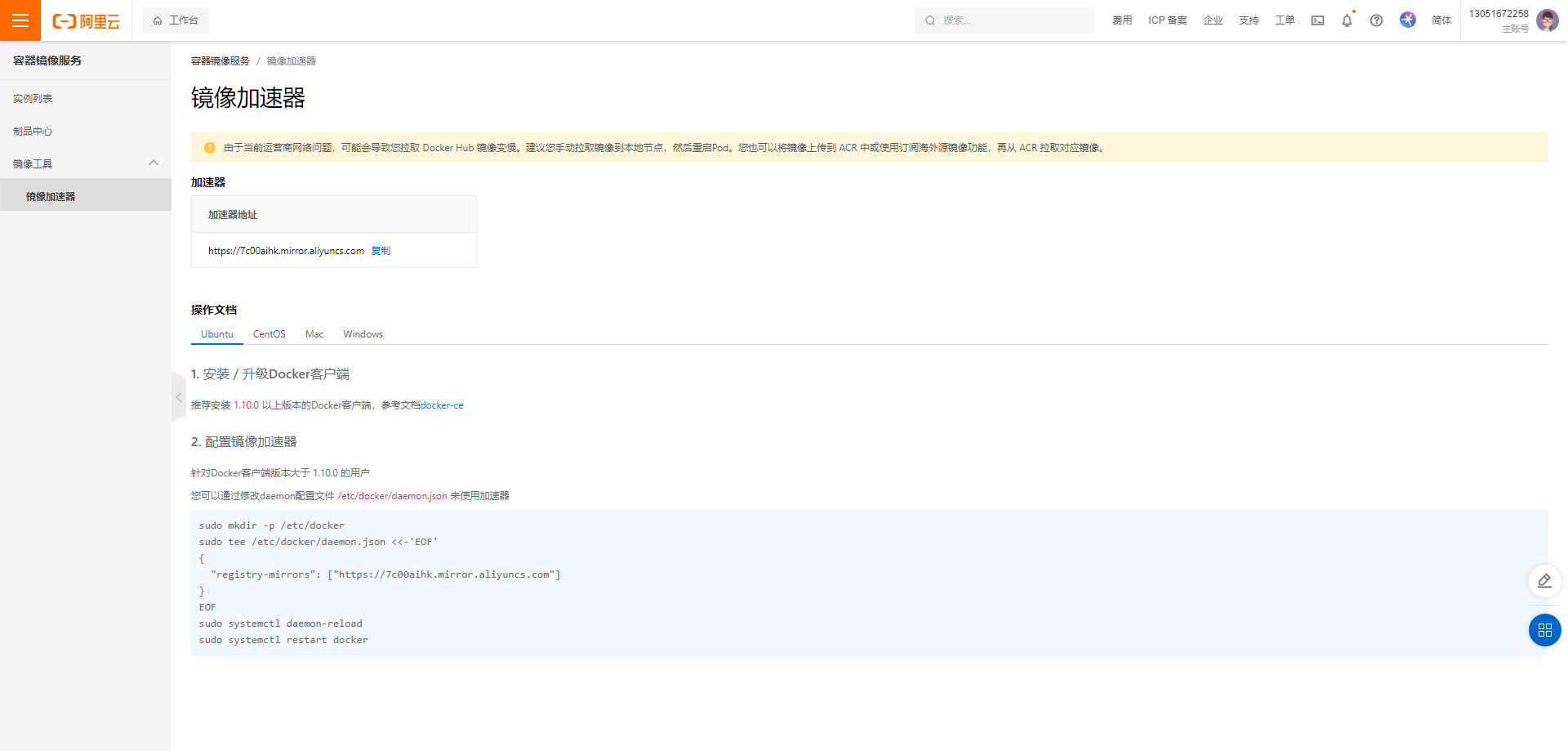
Task: Click the 'sudo systemctl restart docker' line
Action: (283, 640)
